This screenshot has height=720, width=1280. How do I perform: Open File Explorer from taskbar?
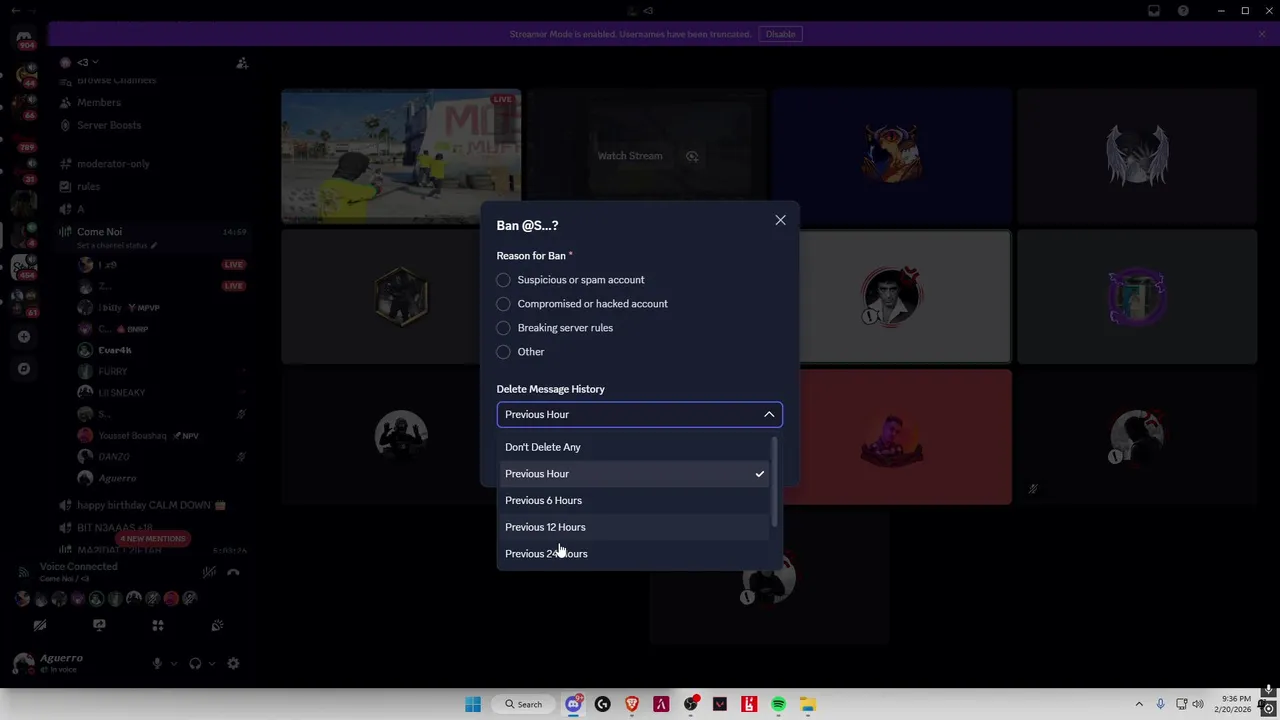tap(807, 704)
